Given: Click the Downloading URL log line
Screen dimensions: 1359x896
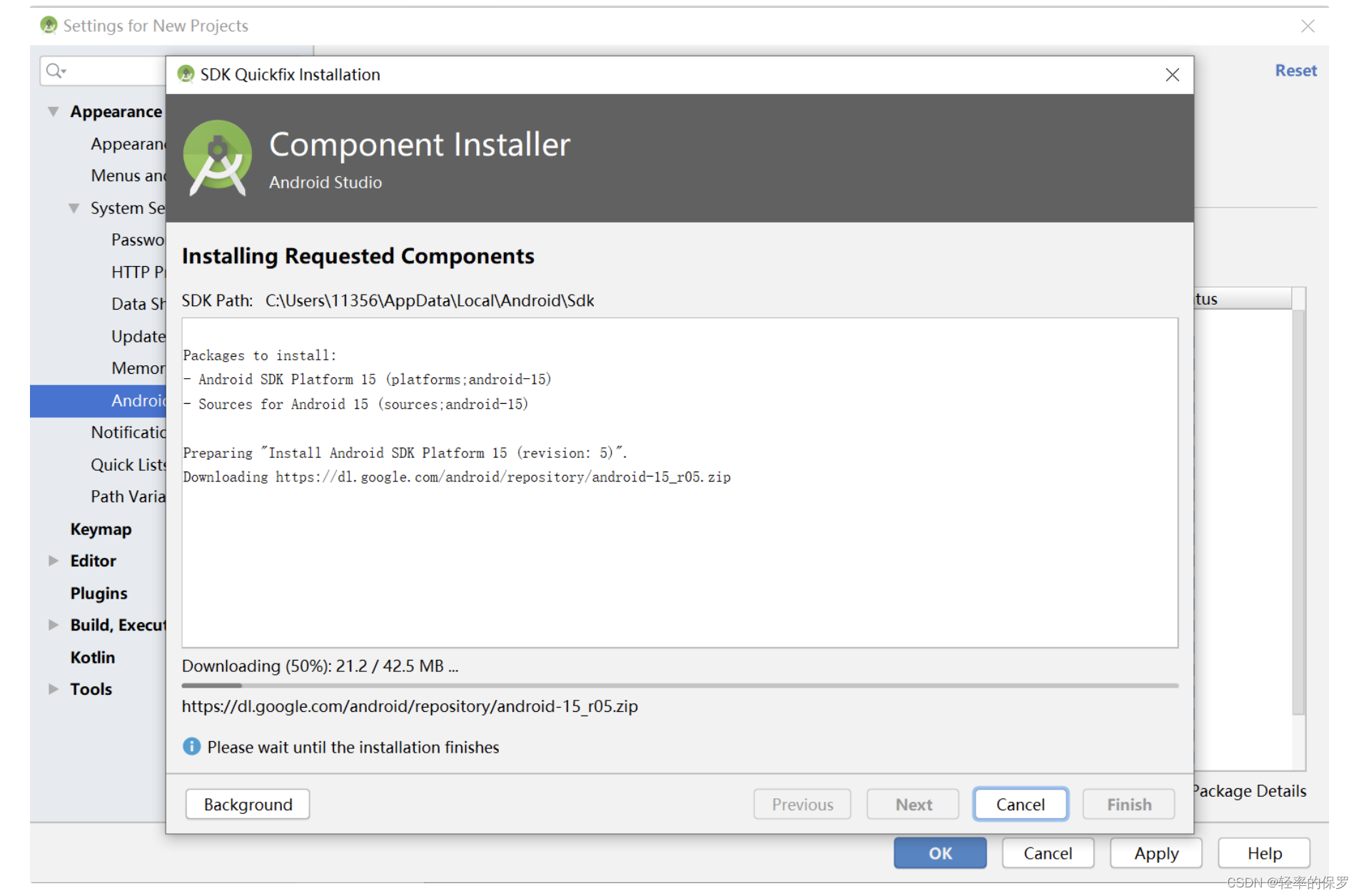Looking at the screenshot, I should pyautogui.click(x=457, y=477).
